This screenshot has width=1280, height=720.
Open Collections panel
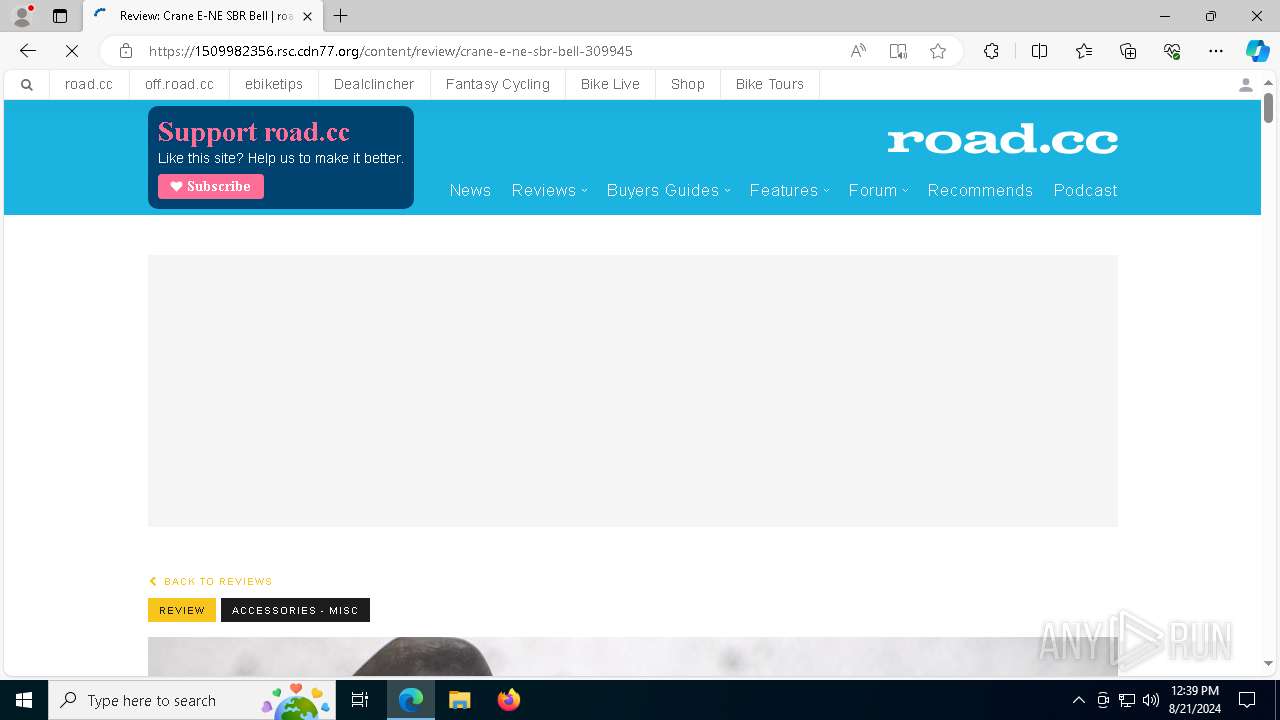pyautogui.click(x=1128, y=51)
